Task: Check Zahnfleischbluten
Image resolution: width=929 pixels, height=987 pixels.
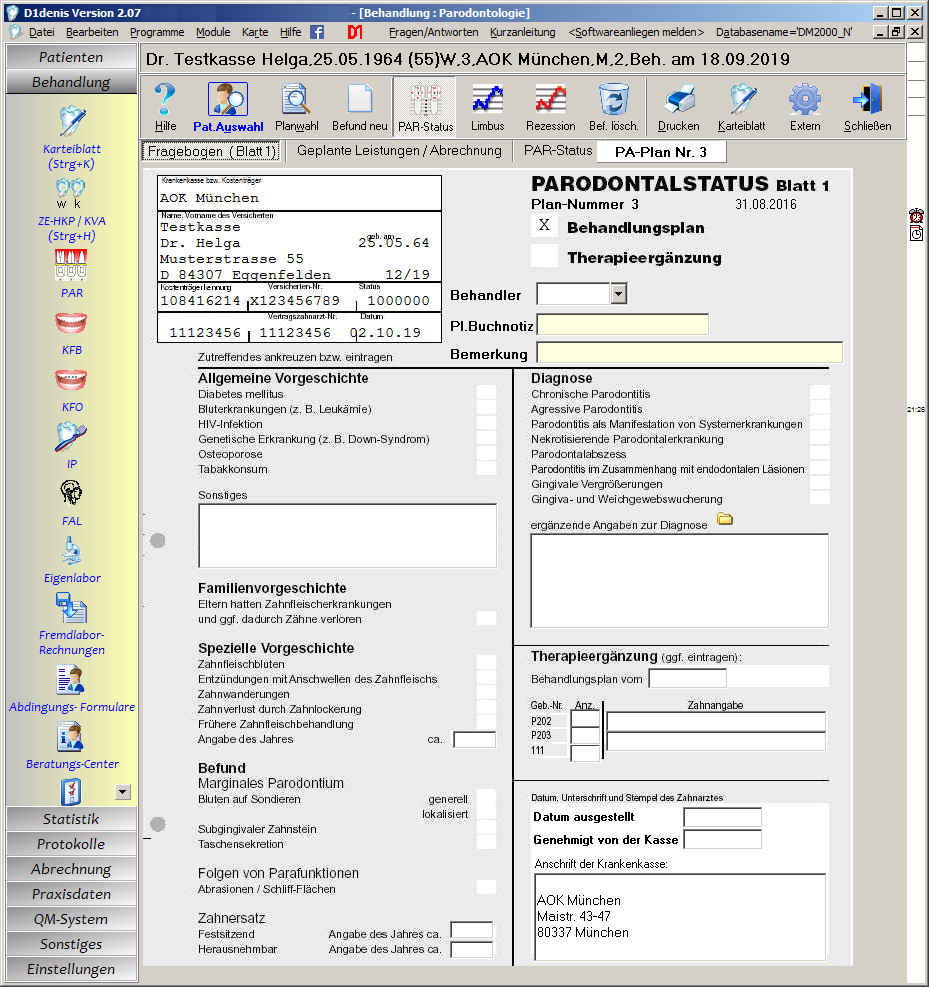Action: pyautogui.click(x=486, y=663)
